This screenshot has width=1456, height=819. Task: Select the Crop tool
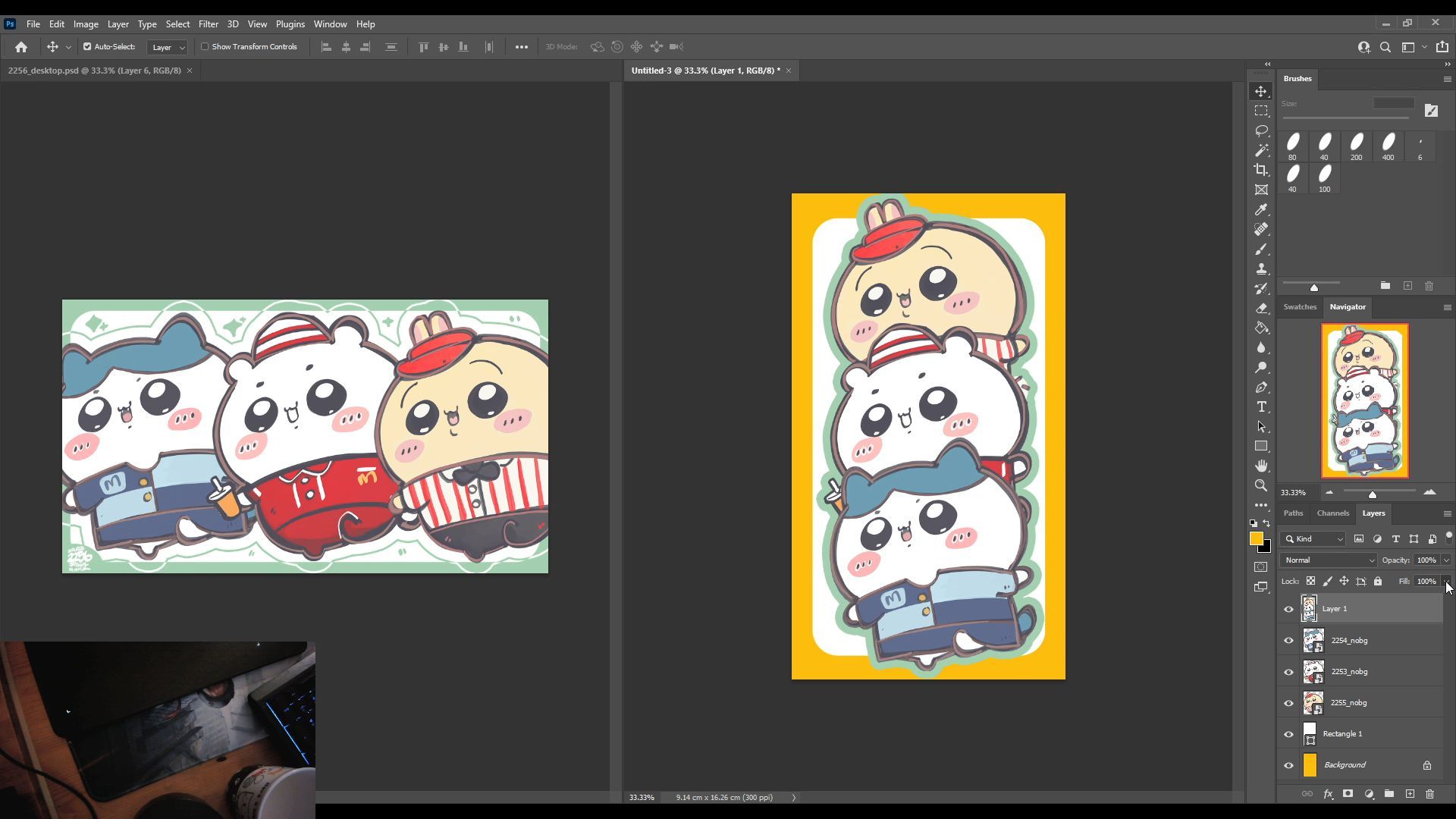(x=1261, y=170)
